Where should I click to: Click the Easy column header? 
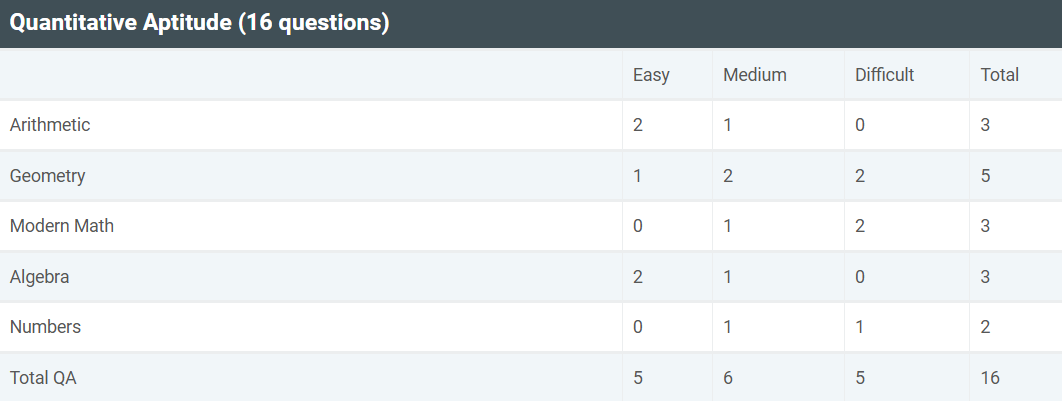(x=651, y=75)
